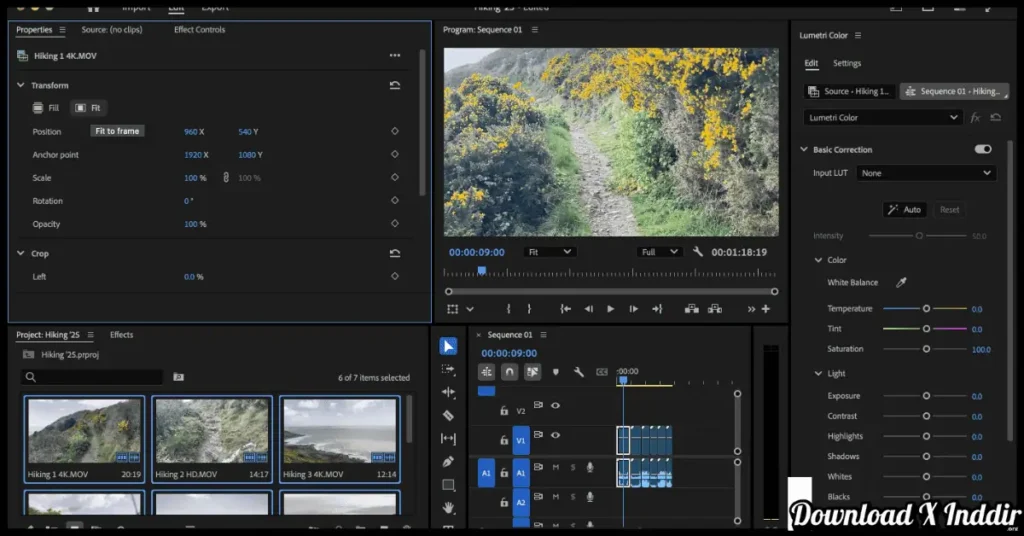Select the Hand tool
1024x536 pixels.
point(448,507)
